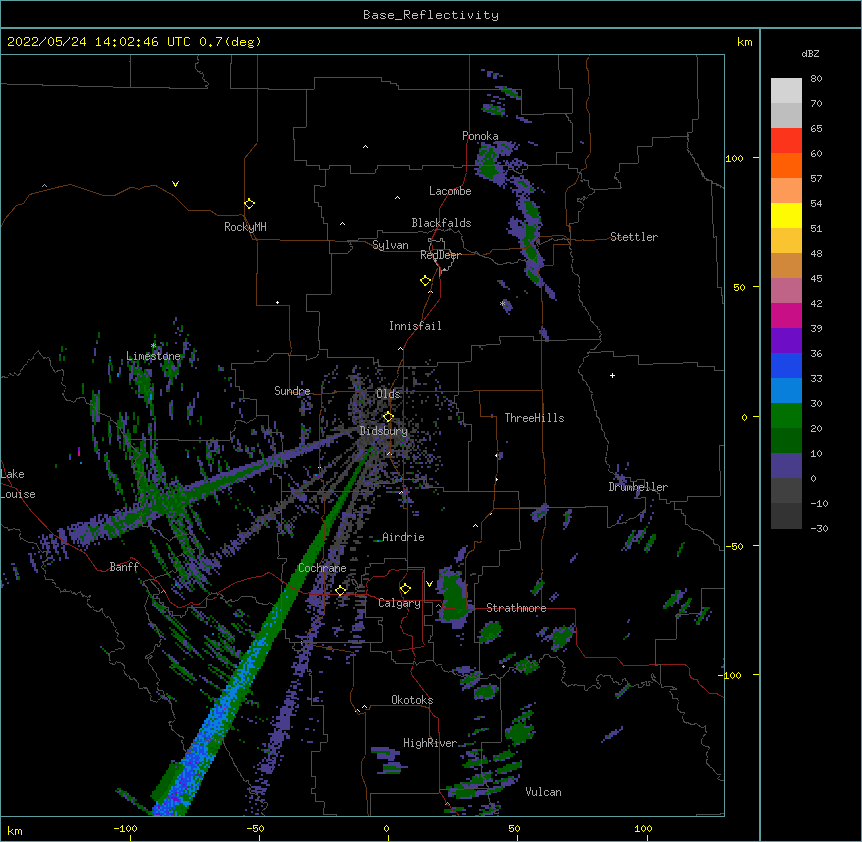Click the red band in dBZ legend

coord(786,141)
